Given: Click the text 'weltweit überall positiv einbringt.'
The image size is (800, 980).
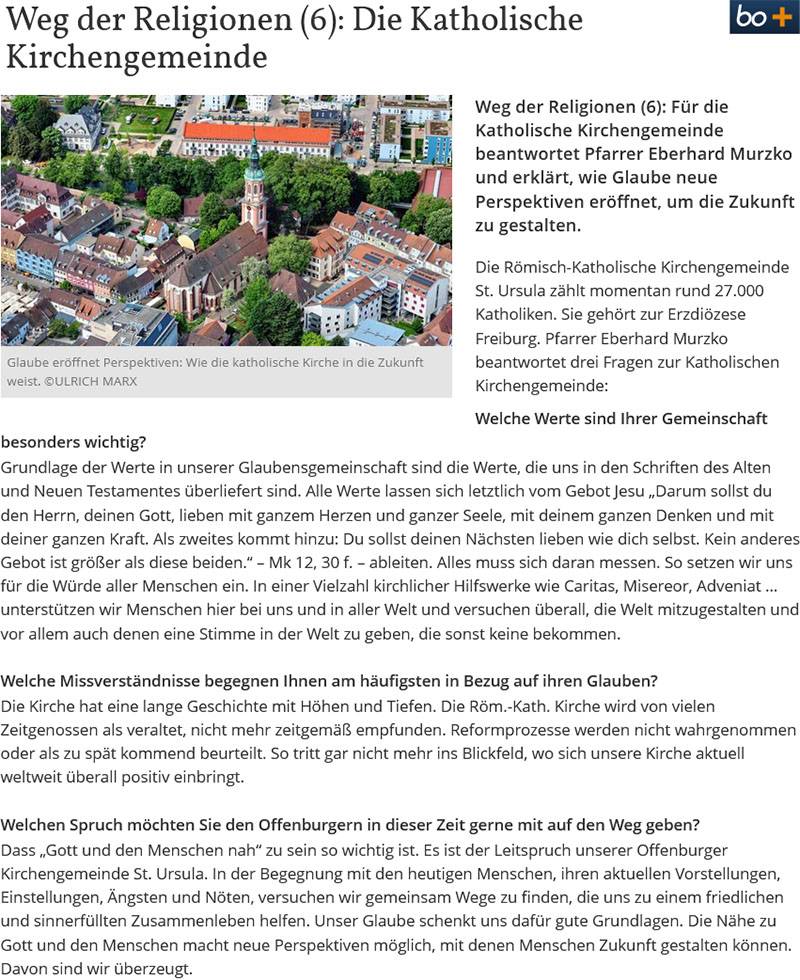Looking at the screenshot, I should tap(122, 778).
